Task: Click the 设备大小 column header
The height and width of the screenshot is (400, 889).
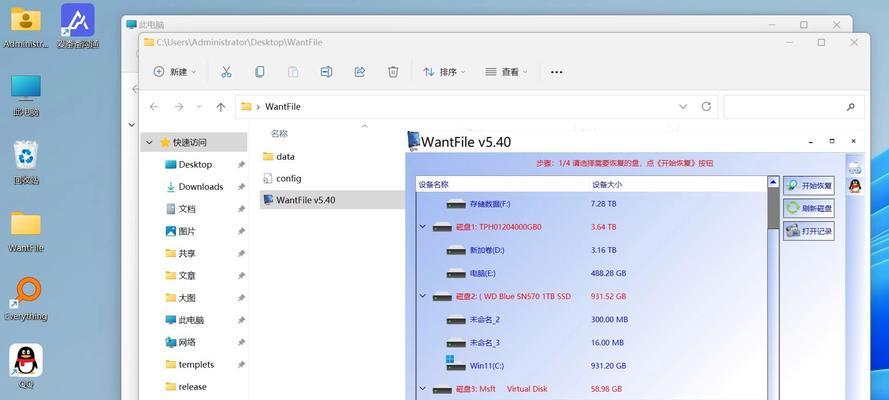Action: pos(678,184)
